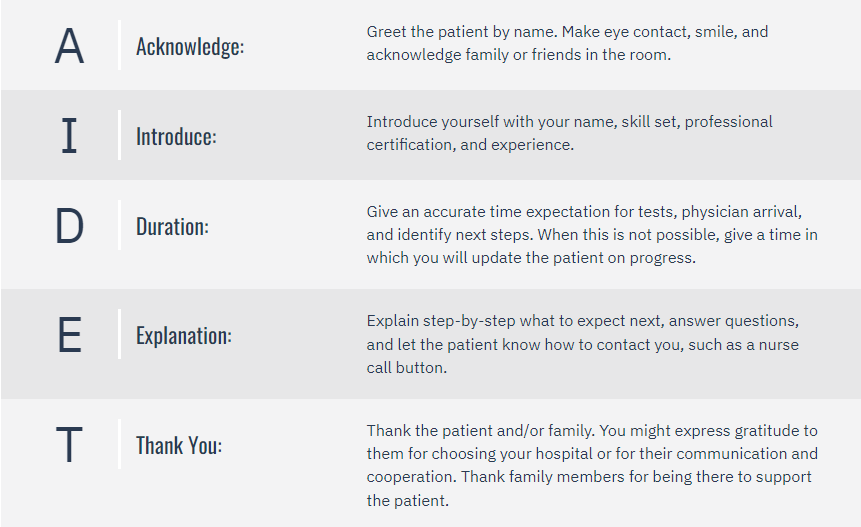Click the 'Greet the patient by name' description

pyautogui.click(x=567, y=43)
